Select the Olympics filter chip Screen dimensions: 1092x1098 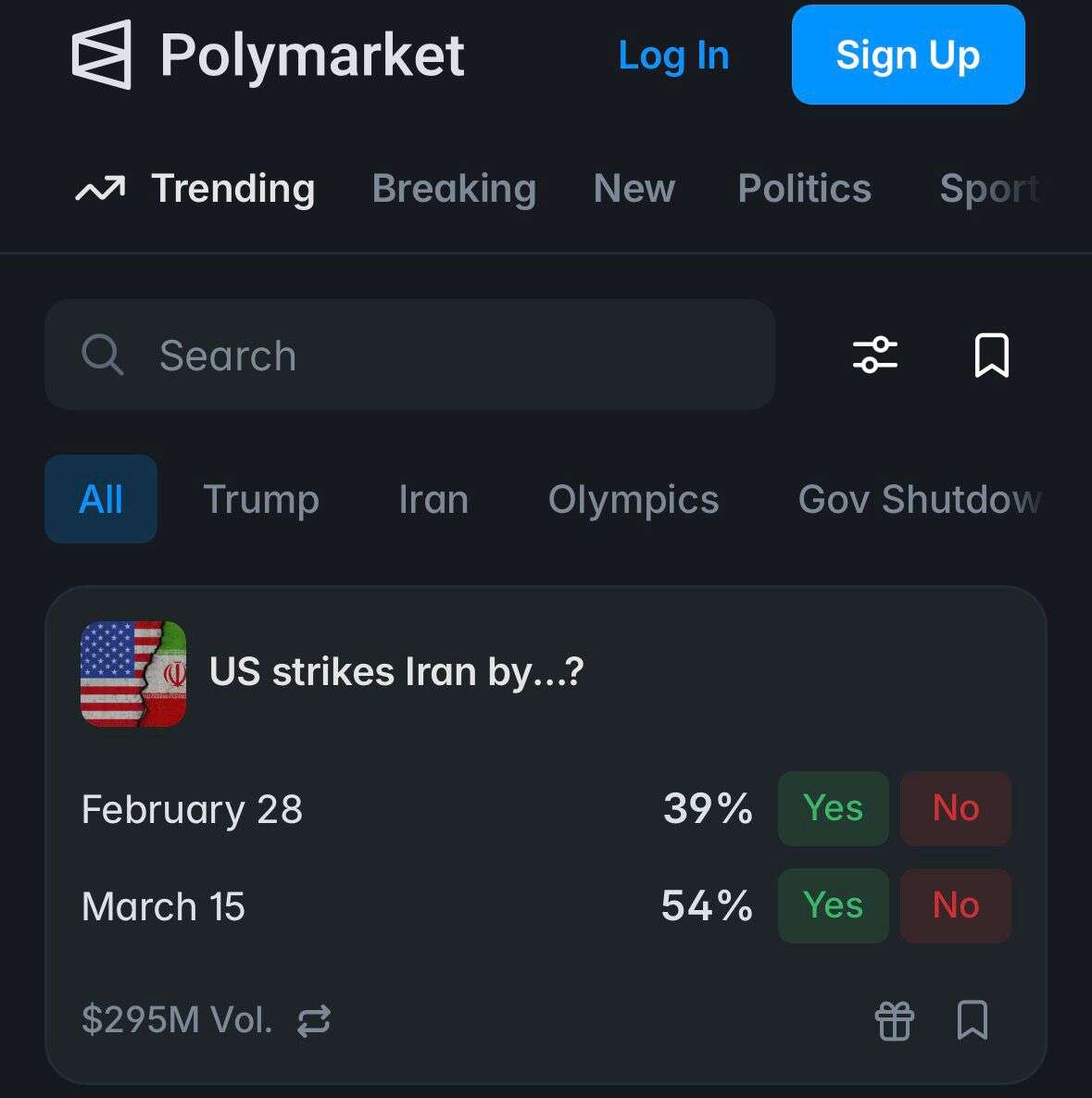click(x=634, y=499)
